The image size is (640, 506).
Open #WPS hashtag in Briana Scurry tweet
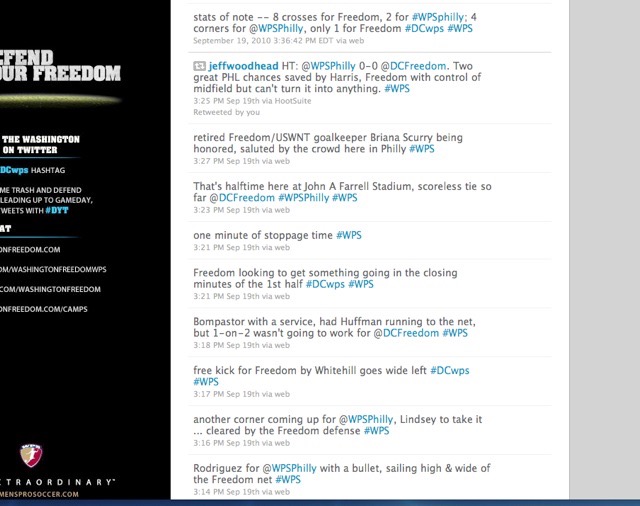click(x=422, y=149)
